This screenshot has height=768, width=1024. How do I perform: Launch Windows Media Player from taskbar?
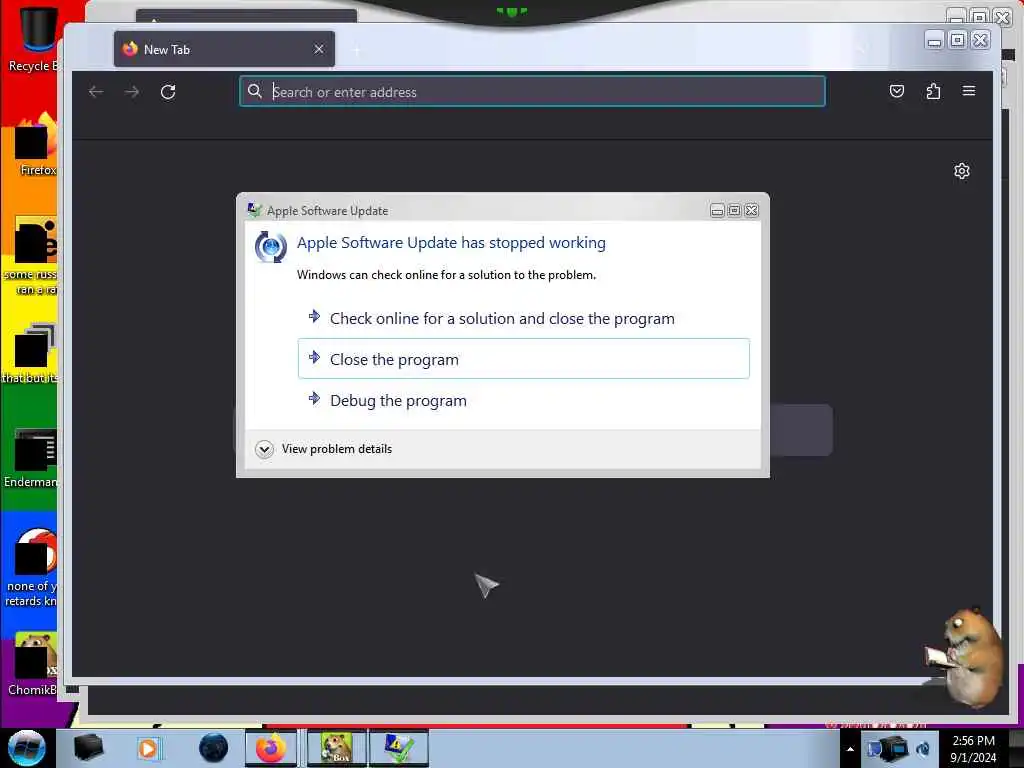tap(148, 748)
